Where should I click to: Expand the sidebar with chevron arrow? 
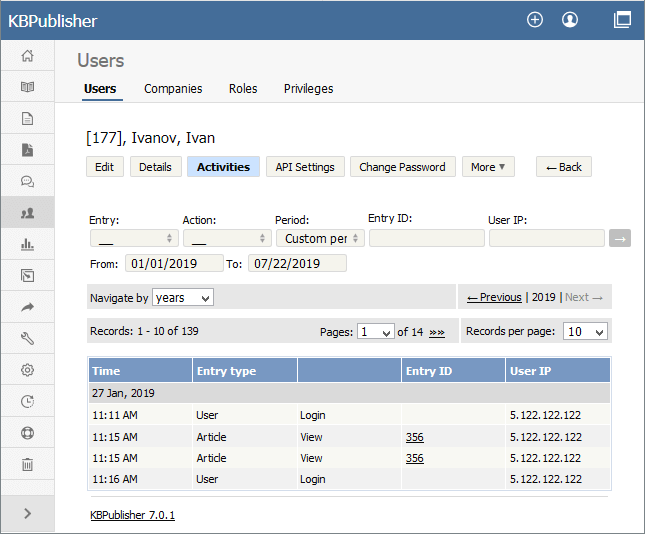pos(28,513)
